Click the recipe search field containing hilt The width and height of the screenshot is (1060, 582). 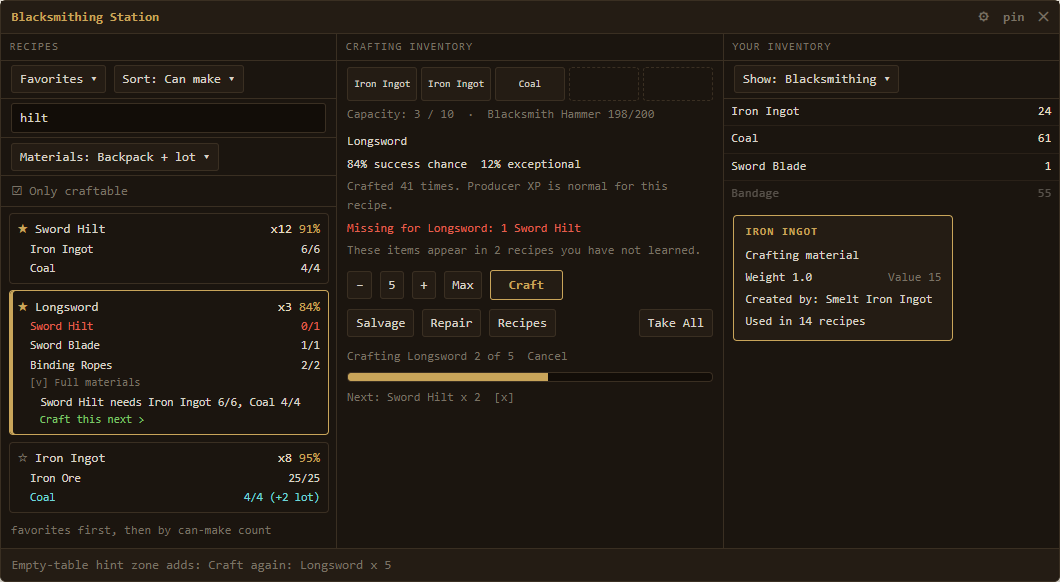(x=168, y=118)
